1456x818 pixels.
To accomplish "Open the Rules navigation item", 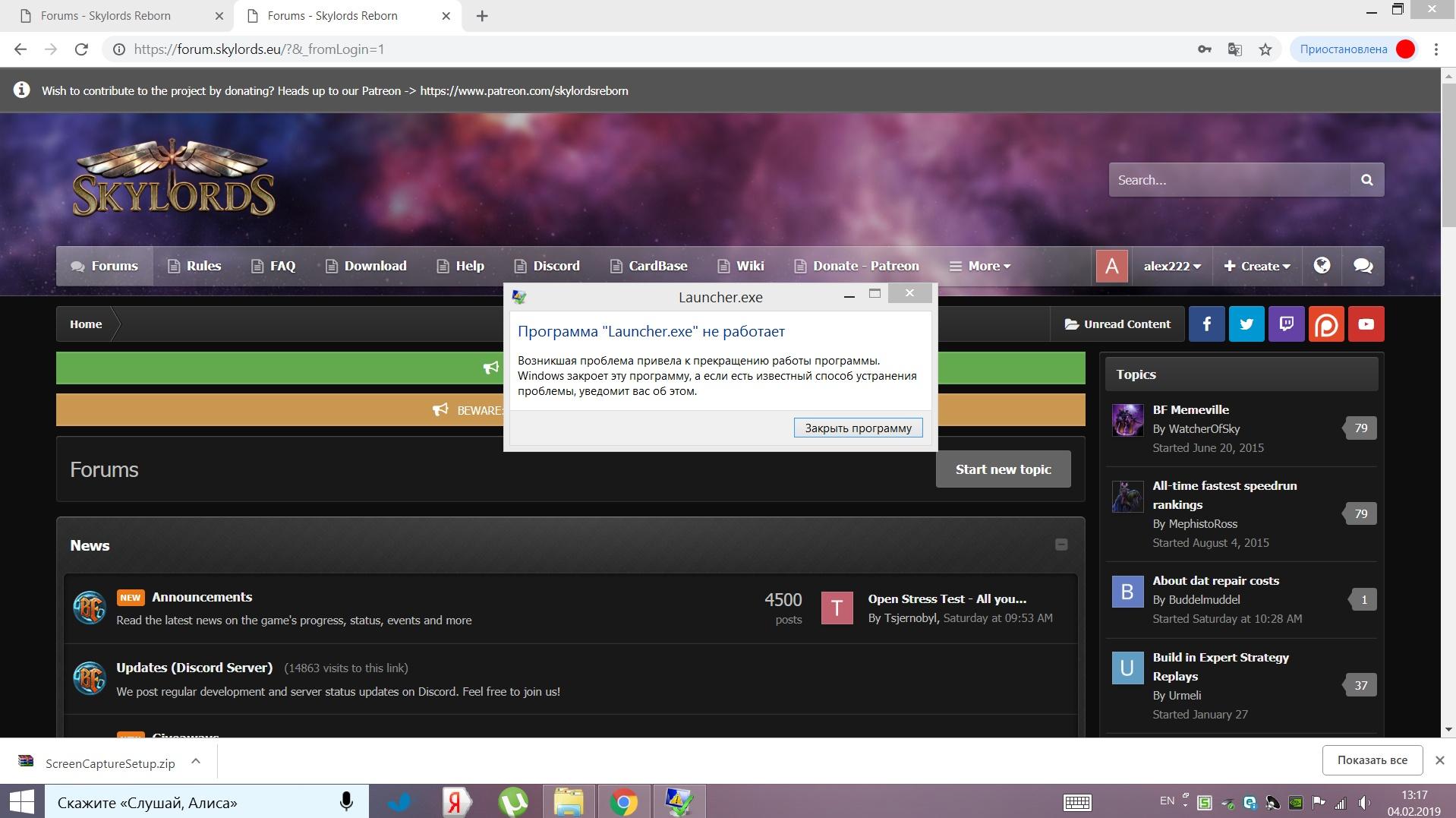I will [x=194, y=266].
